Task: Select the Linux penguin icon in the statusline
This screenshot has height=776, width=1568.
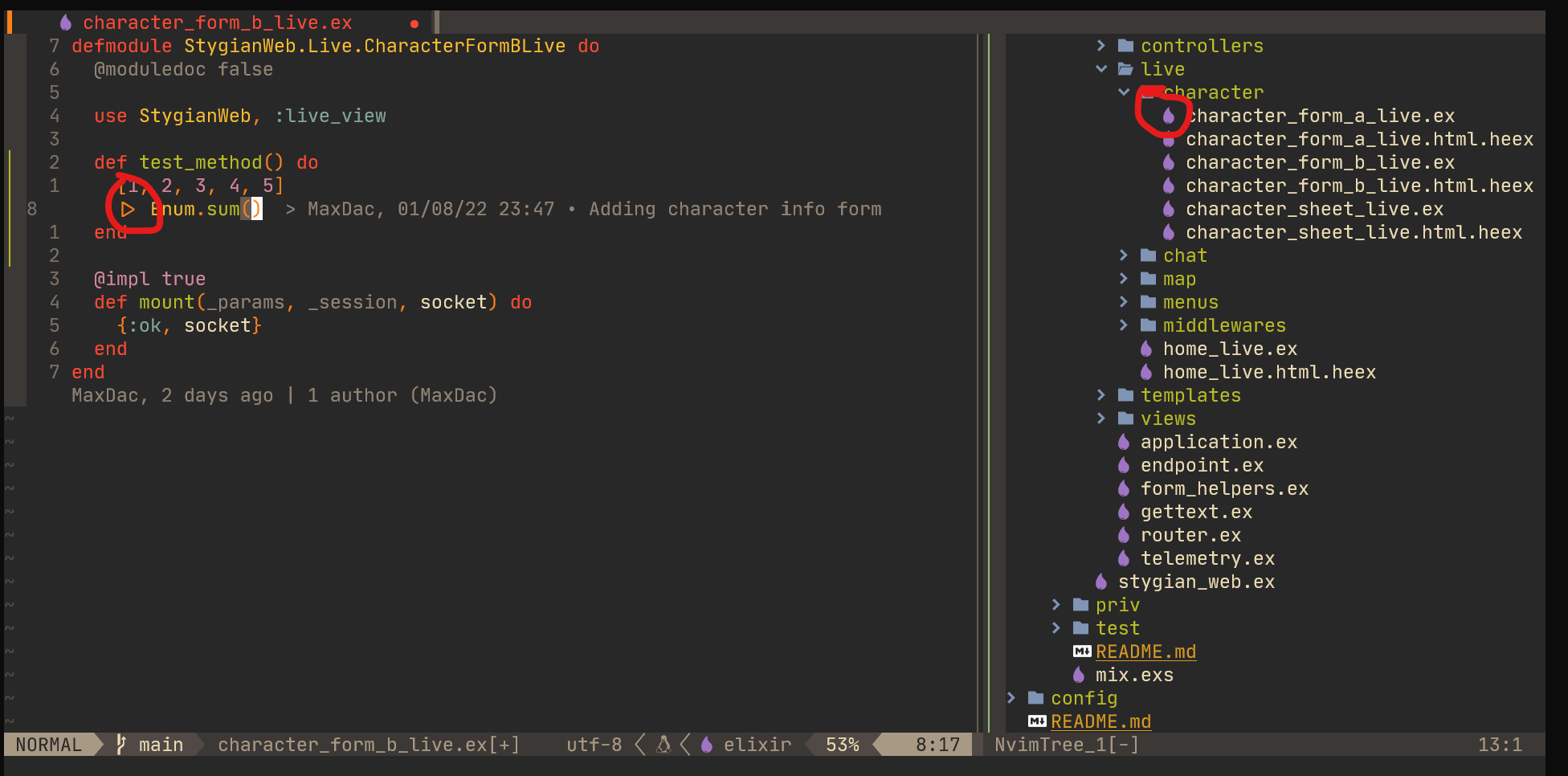Action: 662,745
